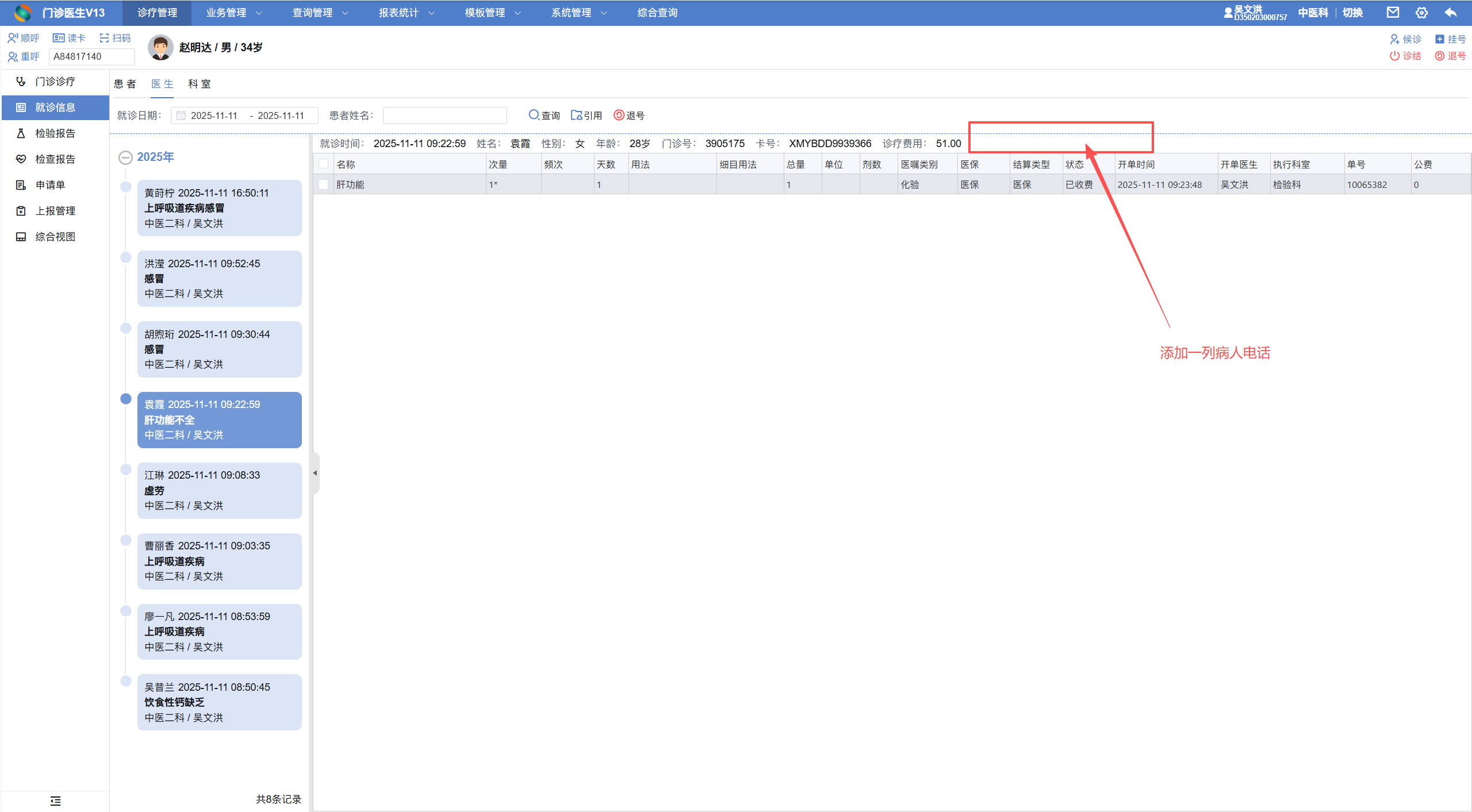1472x812 pixels.
Task: Click the 患者姓名 input field
Action: (444, 116)
